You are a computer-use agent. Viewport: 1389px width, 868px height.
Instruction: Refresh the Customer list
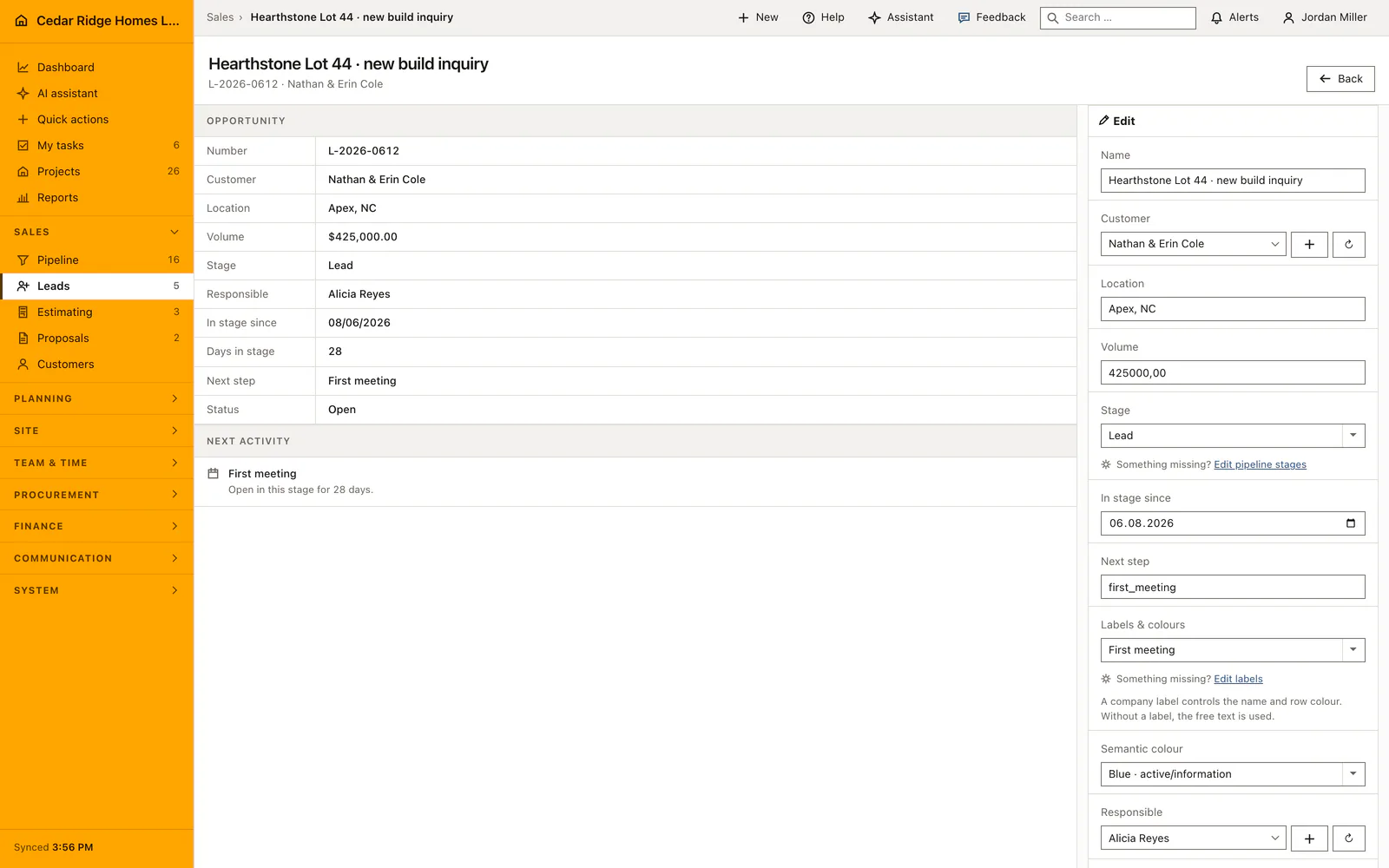click(x=1349, y=245)
